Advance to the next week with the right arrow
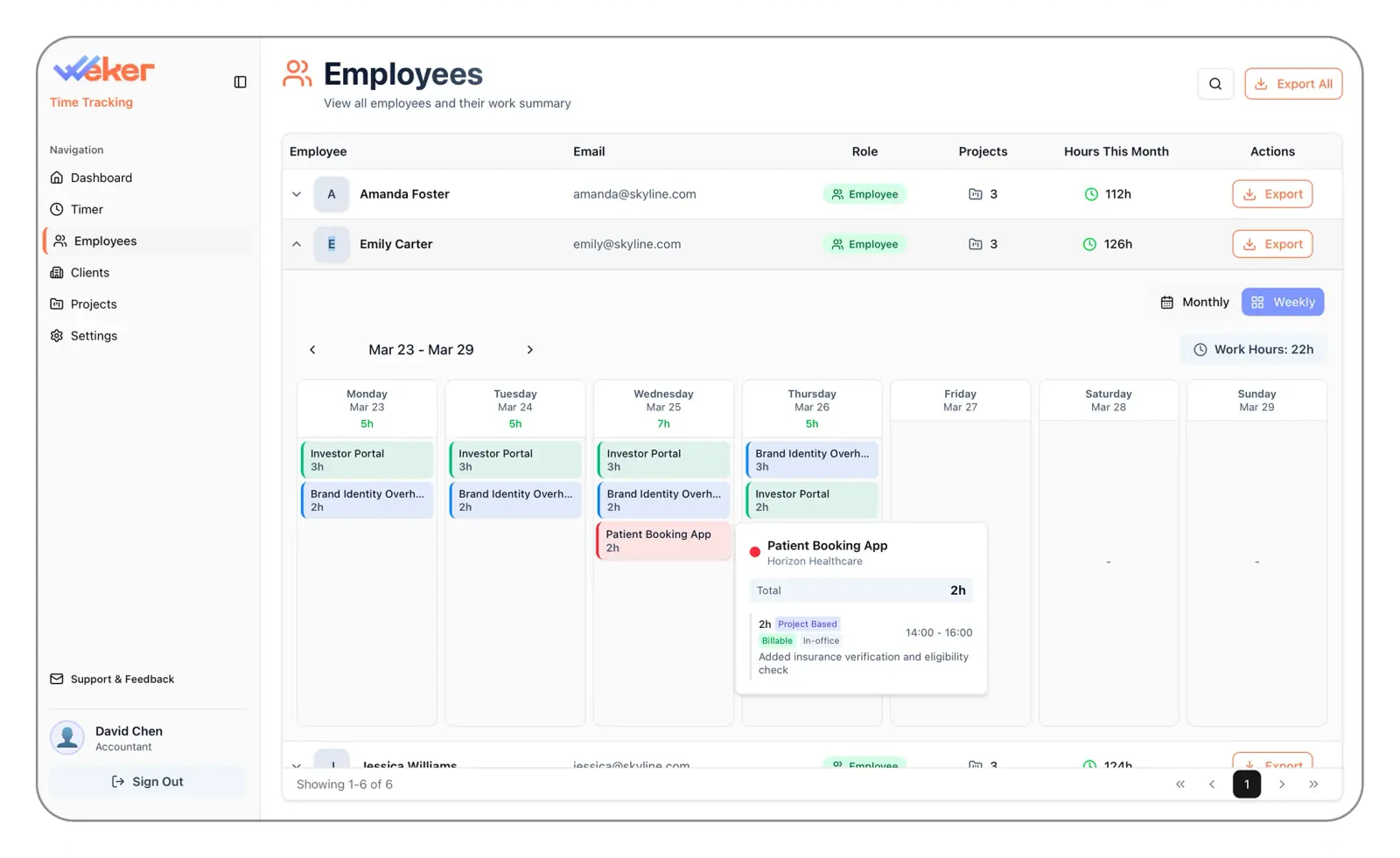 pos(529,349)
